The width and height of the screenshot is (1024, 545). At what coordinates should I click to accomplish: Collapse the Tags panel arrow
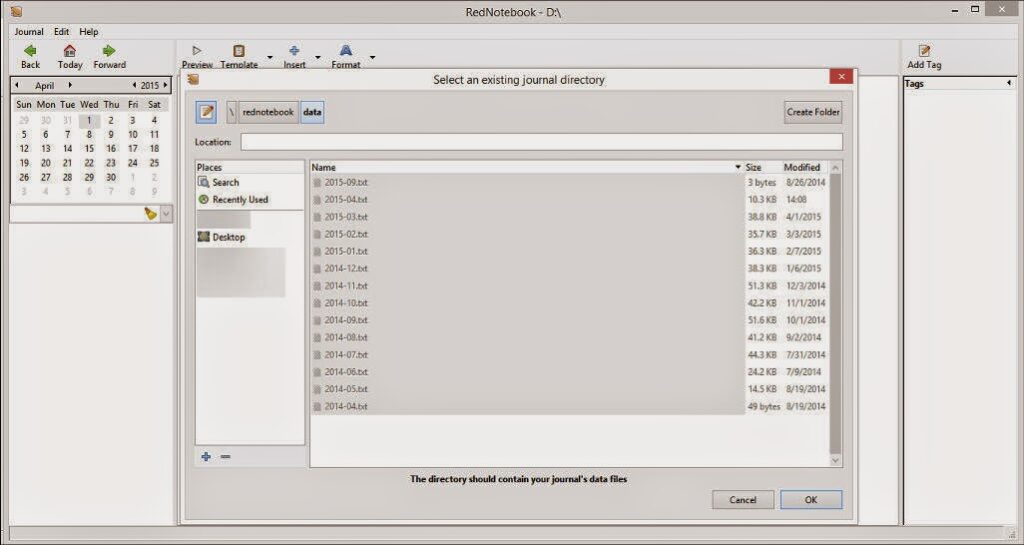tap(1009, 83)
